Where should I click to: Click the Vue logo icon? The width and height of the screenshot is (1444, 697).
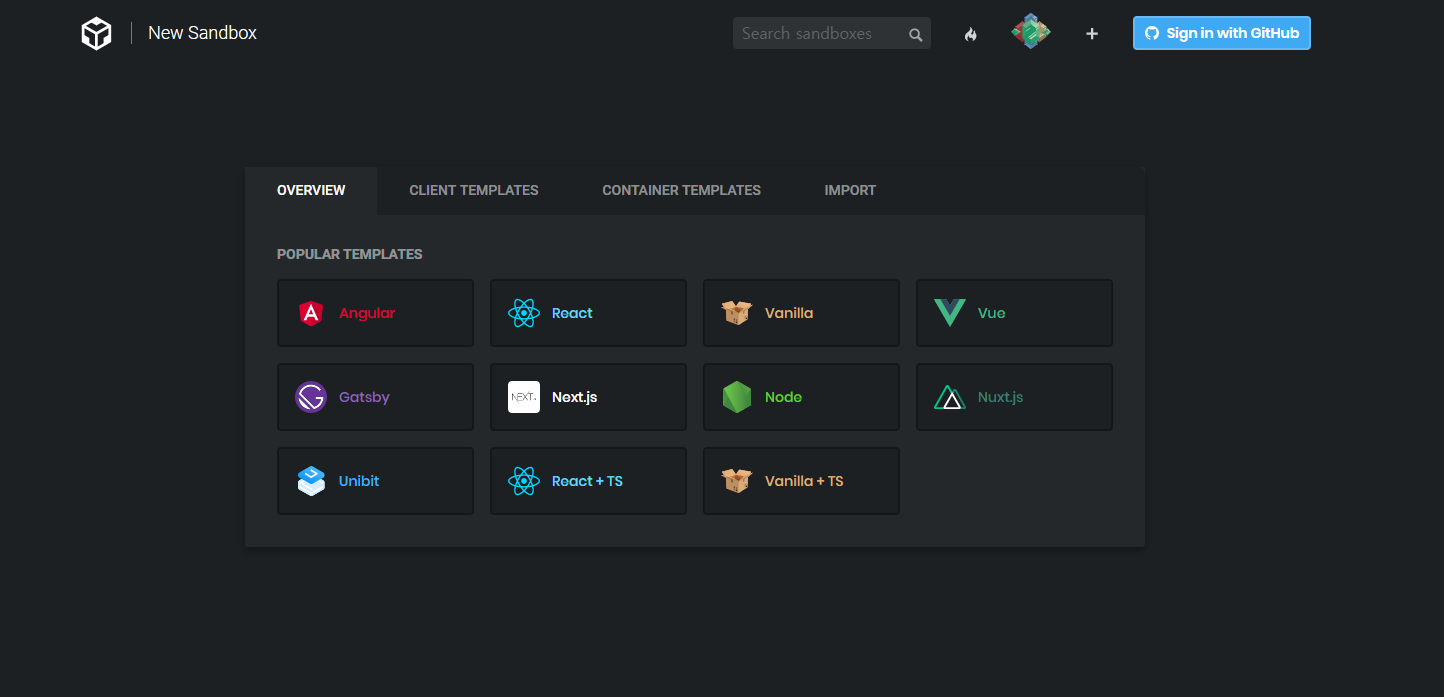(950, 313)
